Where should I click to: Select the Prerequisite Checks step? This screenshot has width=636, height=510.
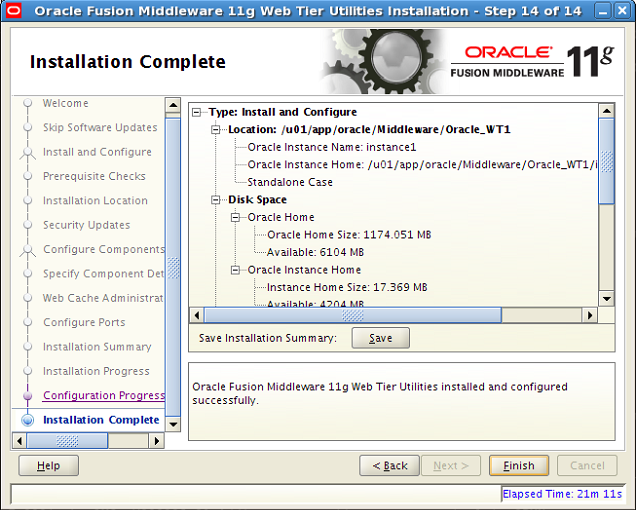click(94, 176)
